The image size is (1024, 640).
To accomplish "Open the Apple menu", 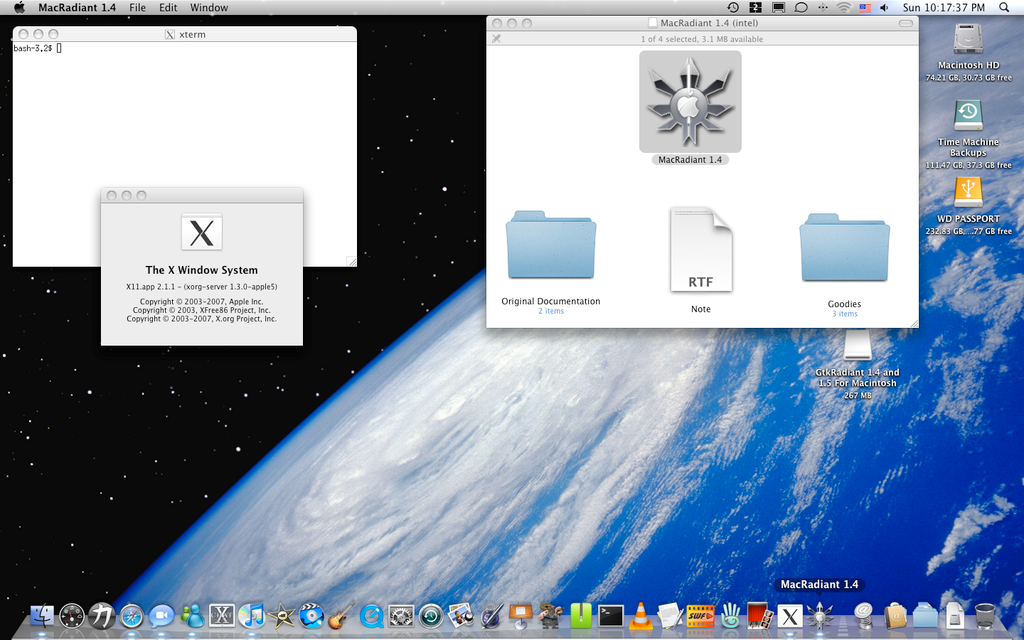I will (19, 8).
